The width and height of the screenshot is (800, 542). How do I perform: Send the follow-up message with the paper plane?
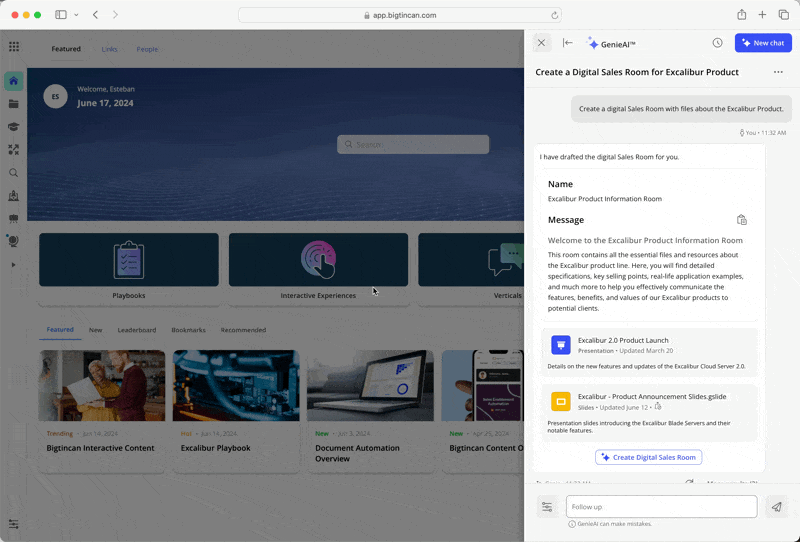776,507
